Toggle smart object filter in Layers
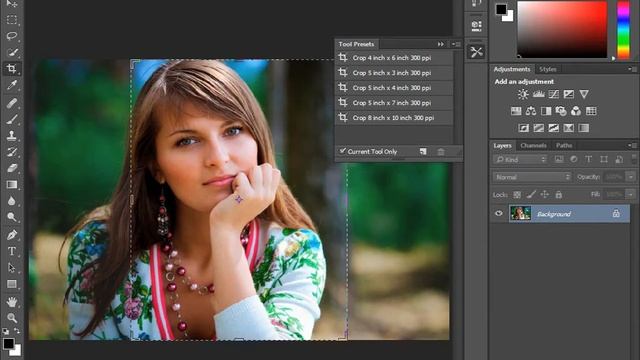This screenshot has width=640, height=360. coord(619,159)
